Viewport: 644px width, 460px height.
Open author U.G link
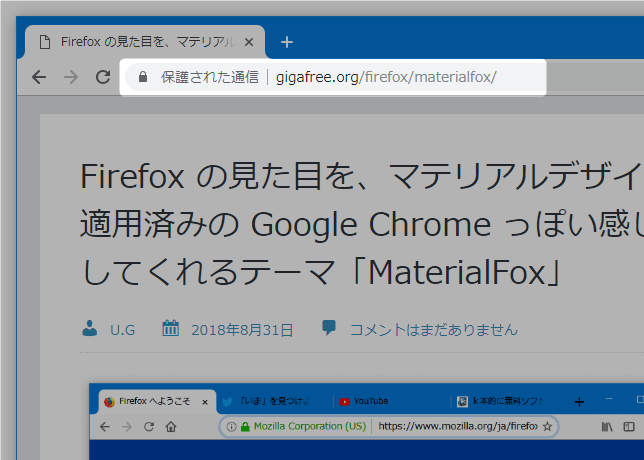122,330
